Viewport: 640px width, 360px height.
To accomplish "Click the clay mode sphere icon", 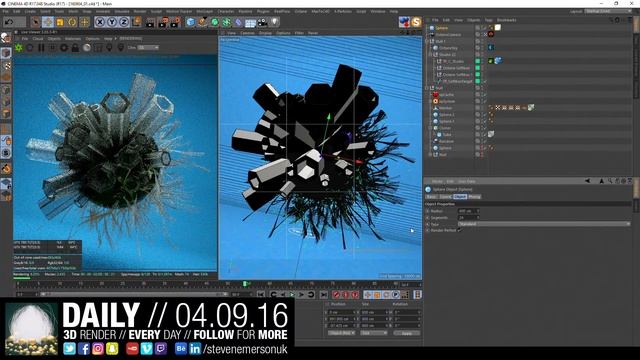I will 87,48.
